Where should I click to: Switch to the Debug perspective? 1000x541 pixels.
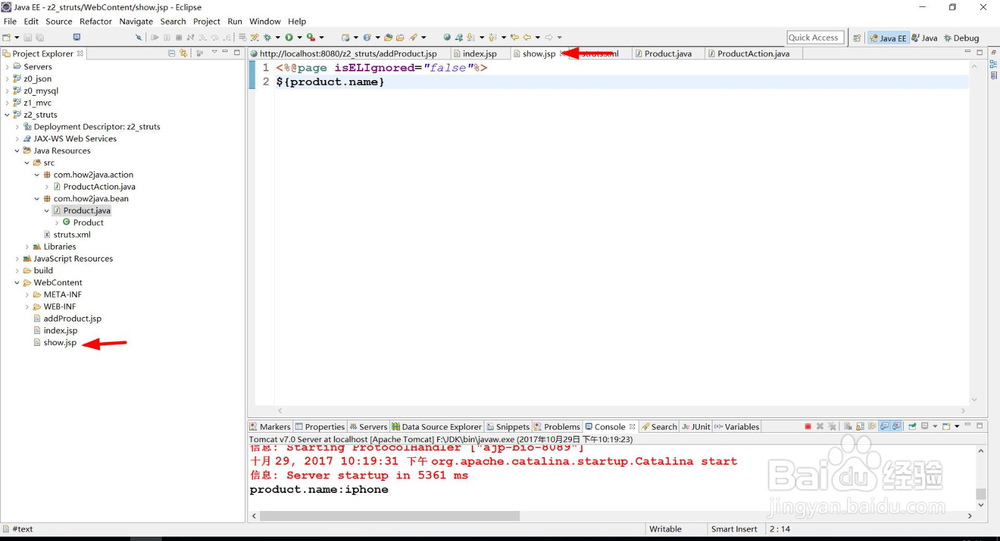point(961,38)
